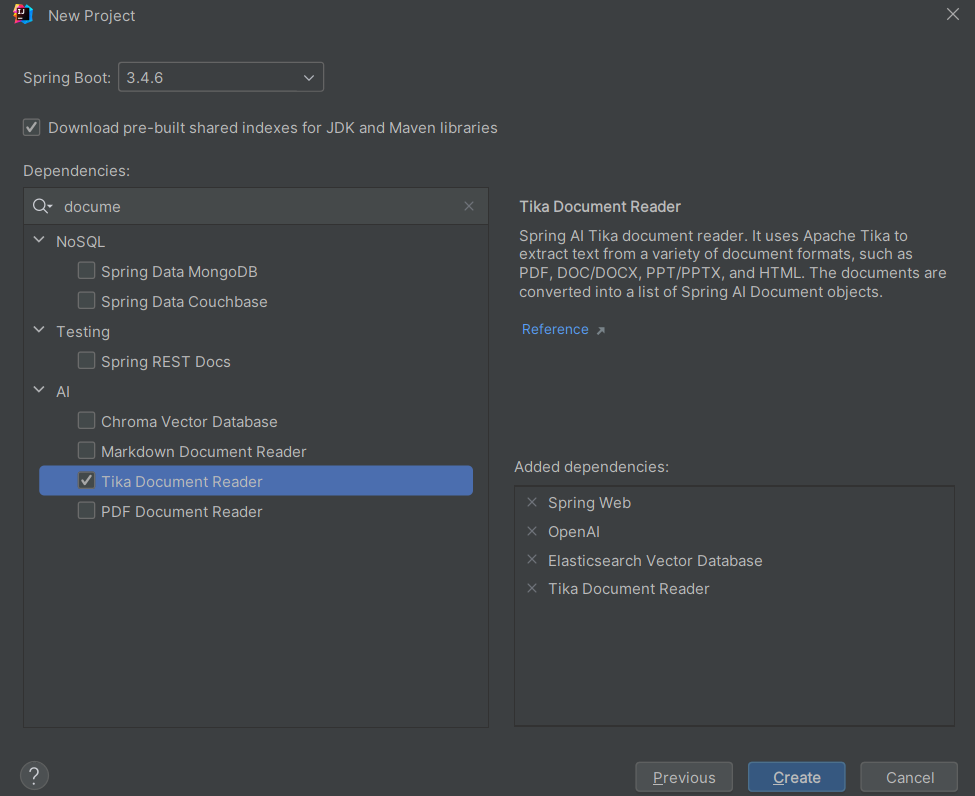Select the Tika Document Reader row label
Image resolution: width=975 pixels, height=796 pixels.
click(182, 482)
